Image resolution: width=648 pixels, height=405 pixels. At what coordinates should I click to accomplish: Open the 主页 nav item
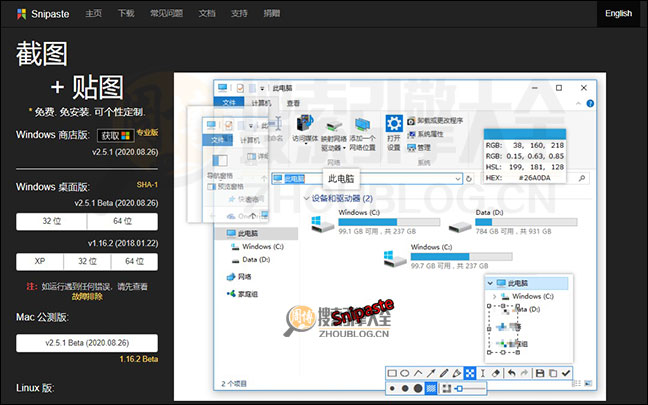[93, 13]
